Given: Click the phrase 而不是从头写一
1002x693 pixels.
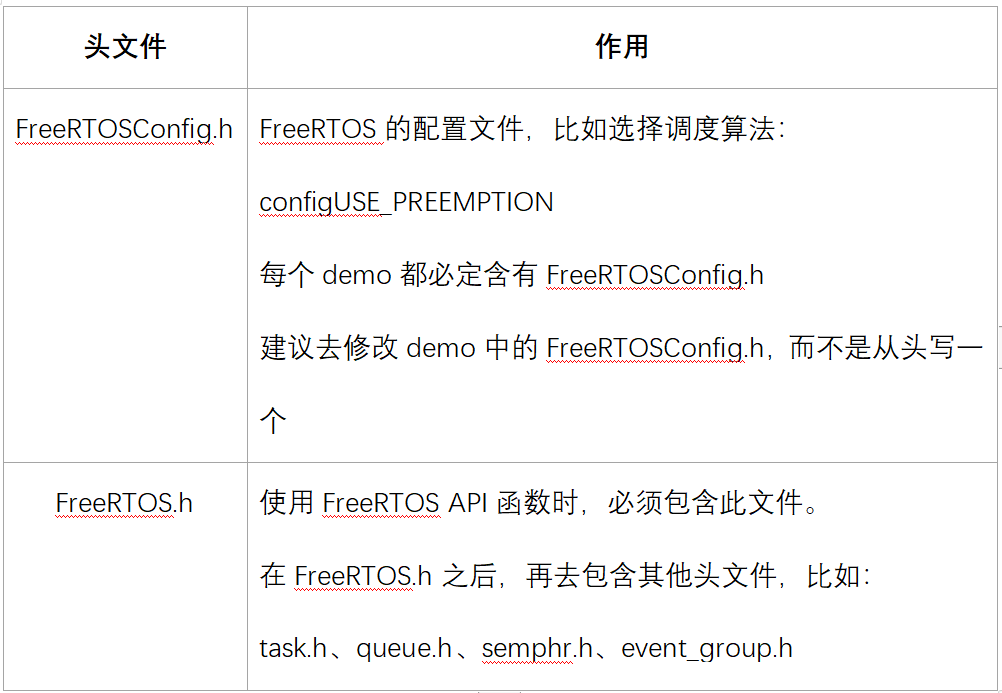Looking at the screenshot, I should 886,348.
